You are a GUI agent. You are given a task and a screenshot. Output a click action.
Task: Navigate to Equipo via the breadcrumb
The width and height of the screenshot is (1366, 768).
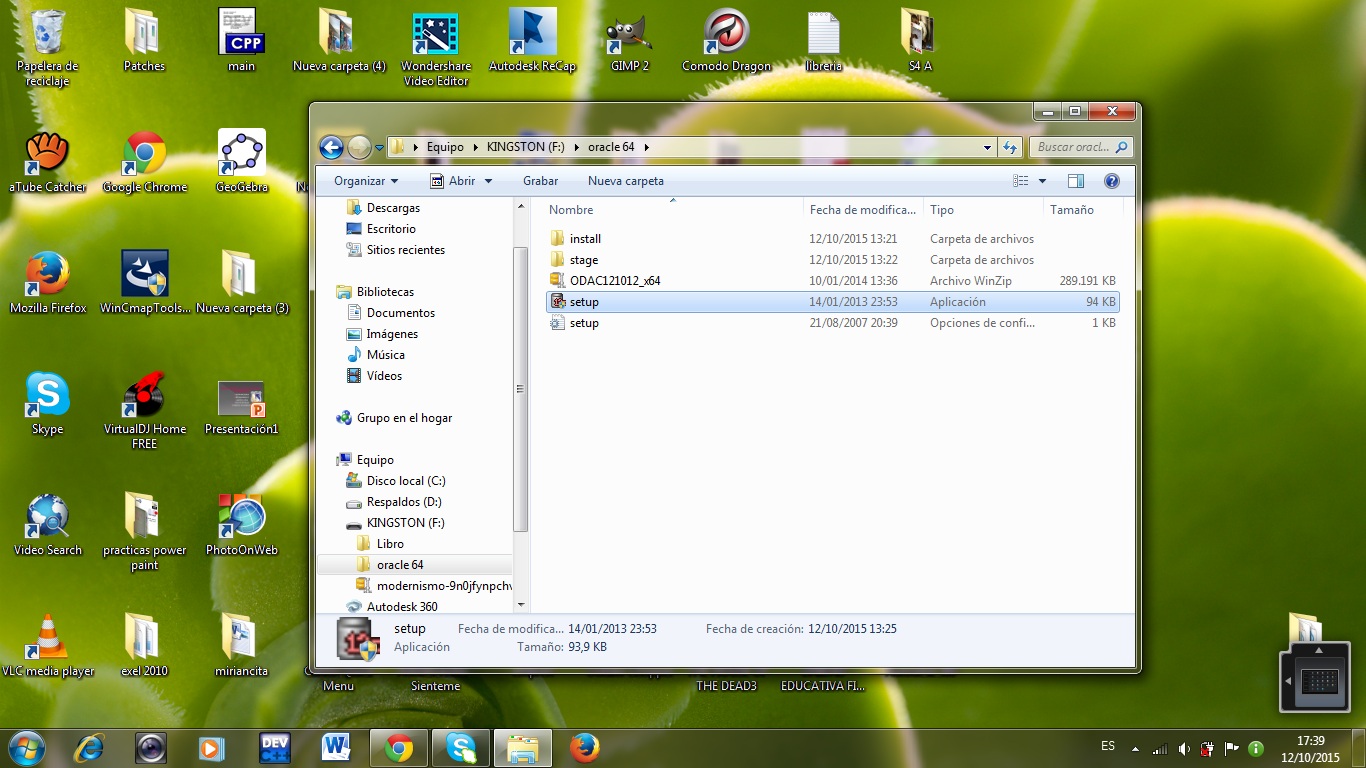pyautogui.click(x=445, y=146)
